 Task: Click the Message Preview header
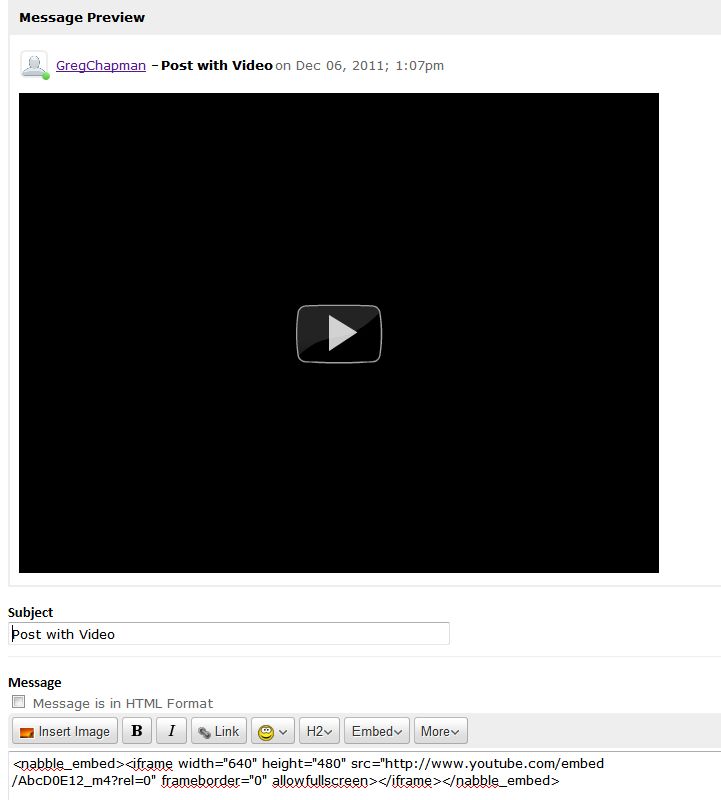[x=82, y=17]
